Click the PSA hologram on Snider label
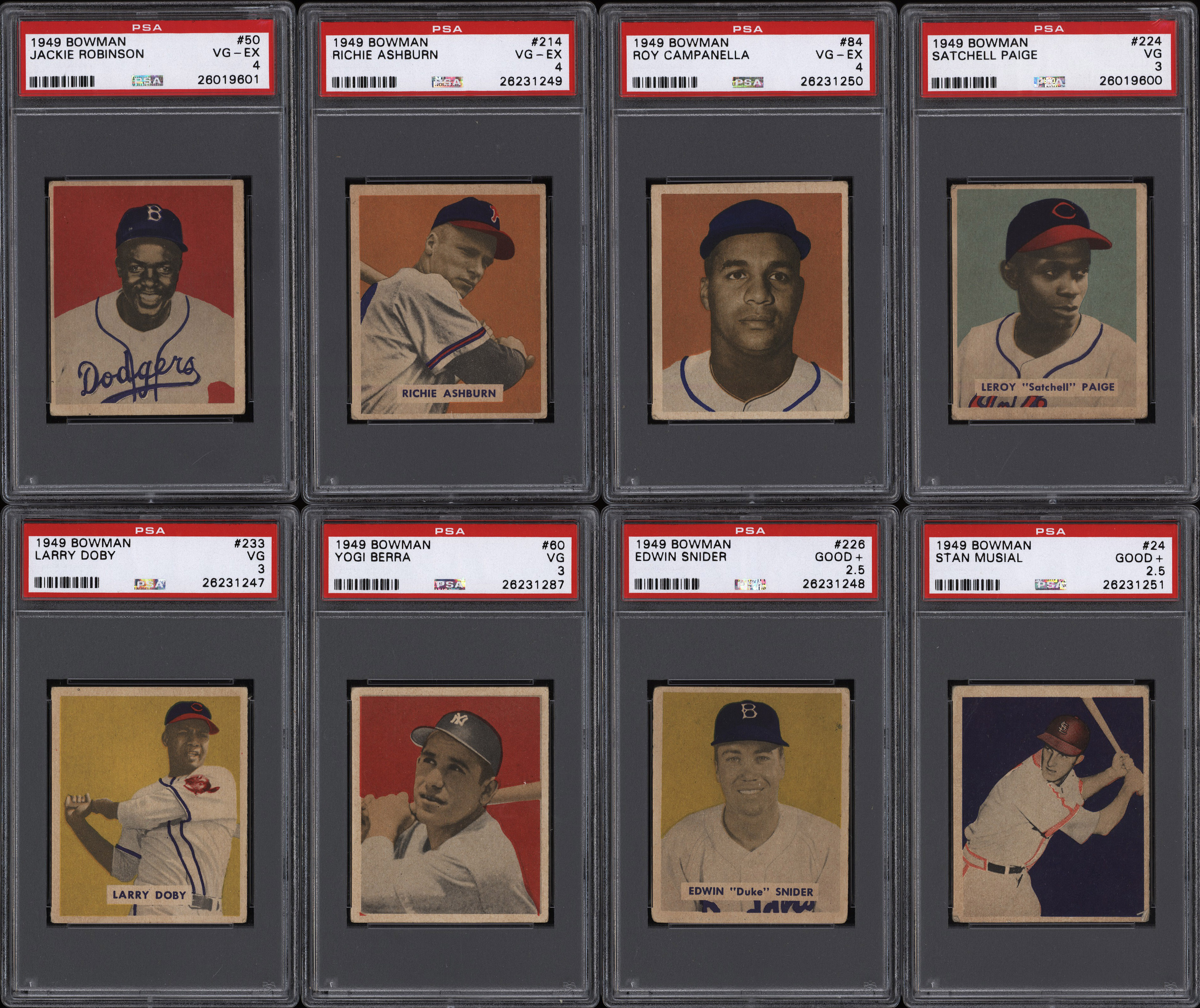 pos(750,584)
